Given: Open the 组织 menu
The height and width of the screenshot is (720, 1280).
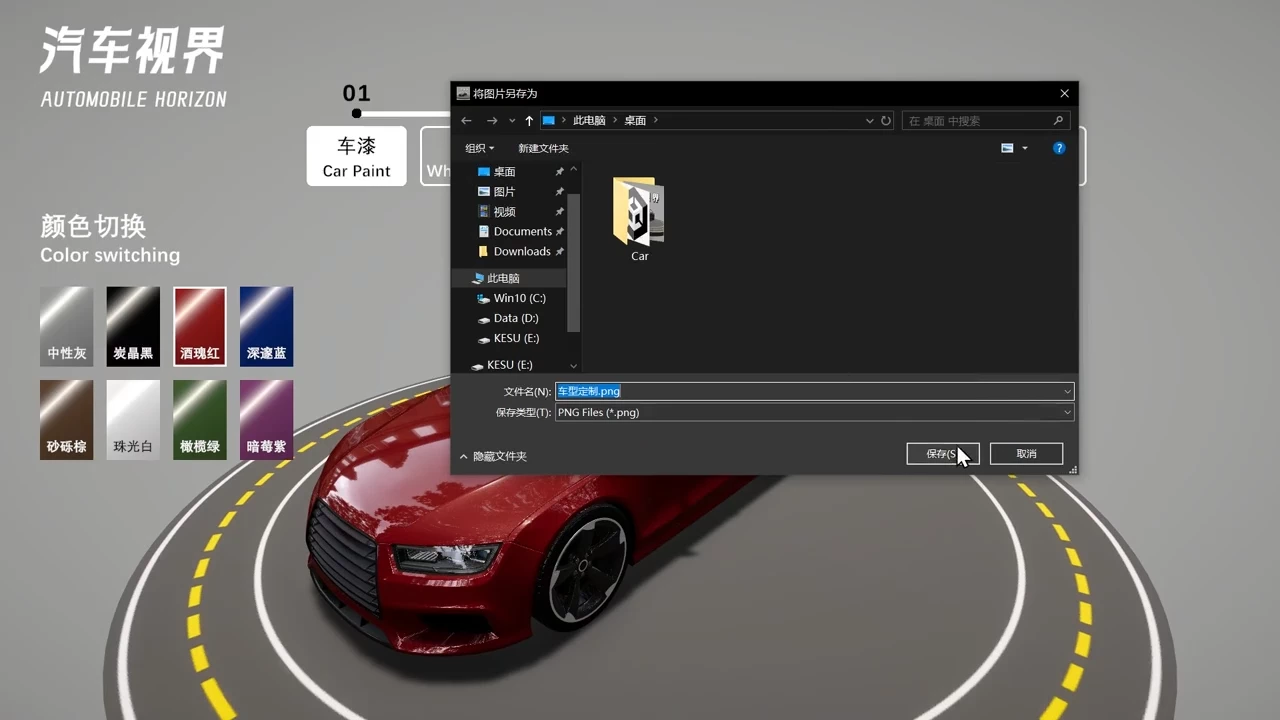Looking at the screenshot, I should coord(480,148).
